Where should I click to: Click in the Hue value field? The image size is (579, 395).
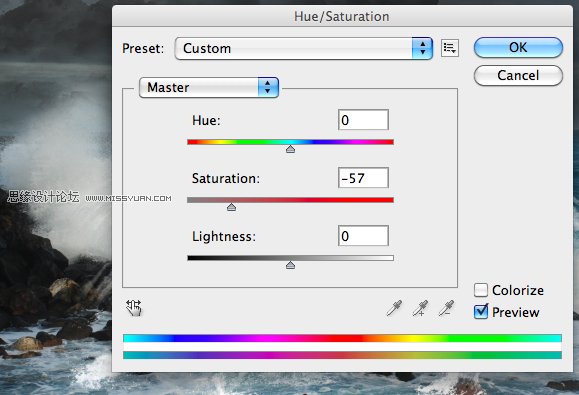[x=363, y=120]
